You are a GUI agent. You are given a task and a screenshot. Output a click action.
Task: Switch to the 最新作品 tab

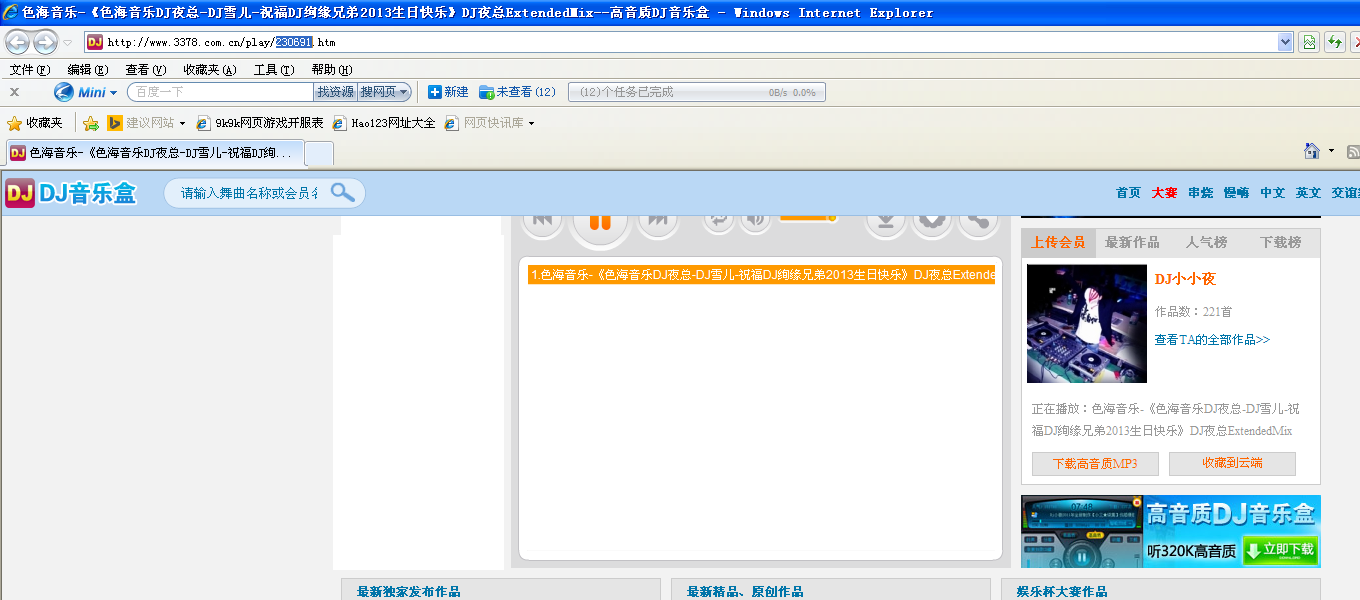pyautogui.click(x=1132, y=242)
